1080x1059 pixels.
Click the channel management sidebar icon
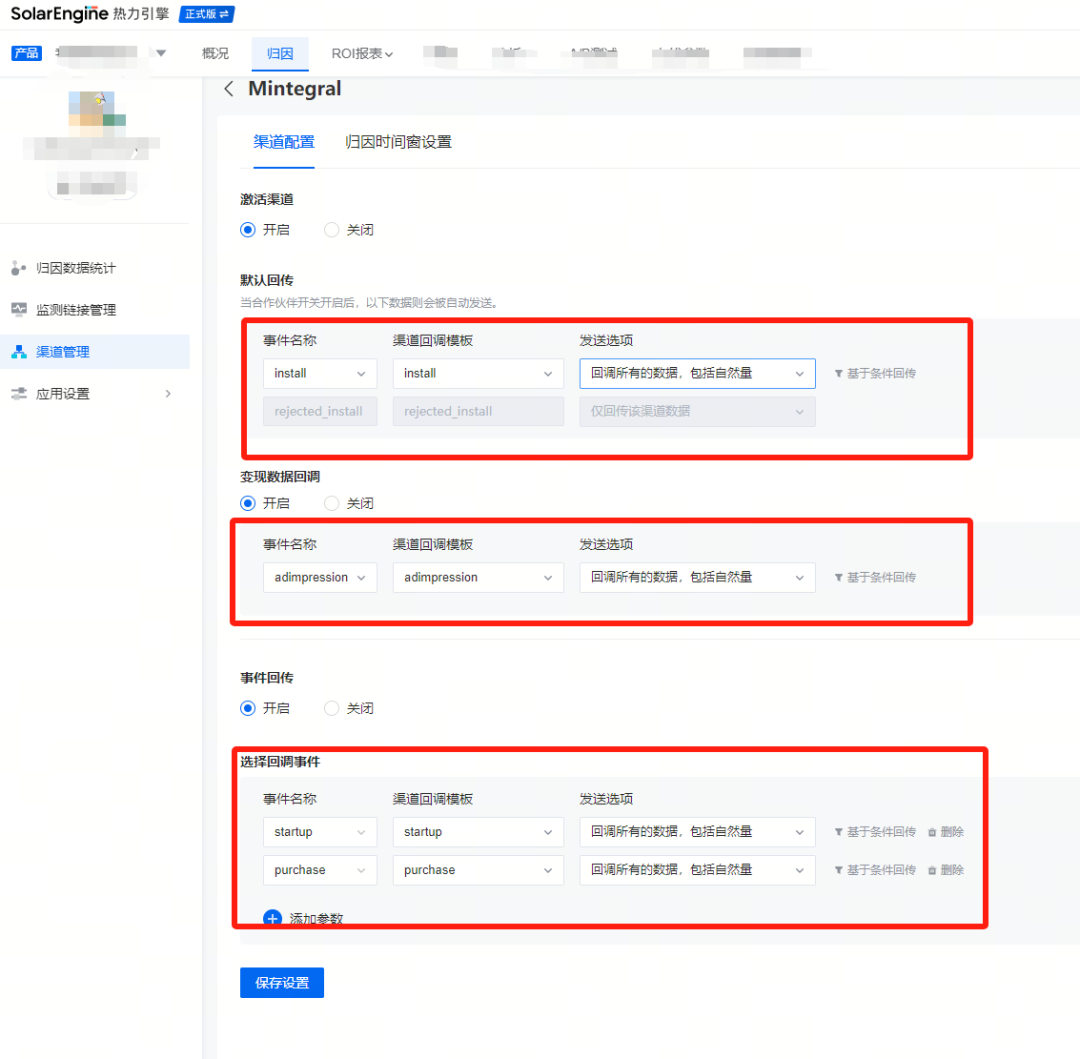point(19,352)
